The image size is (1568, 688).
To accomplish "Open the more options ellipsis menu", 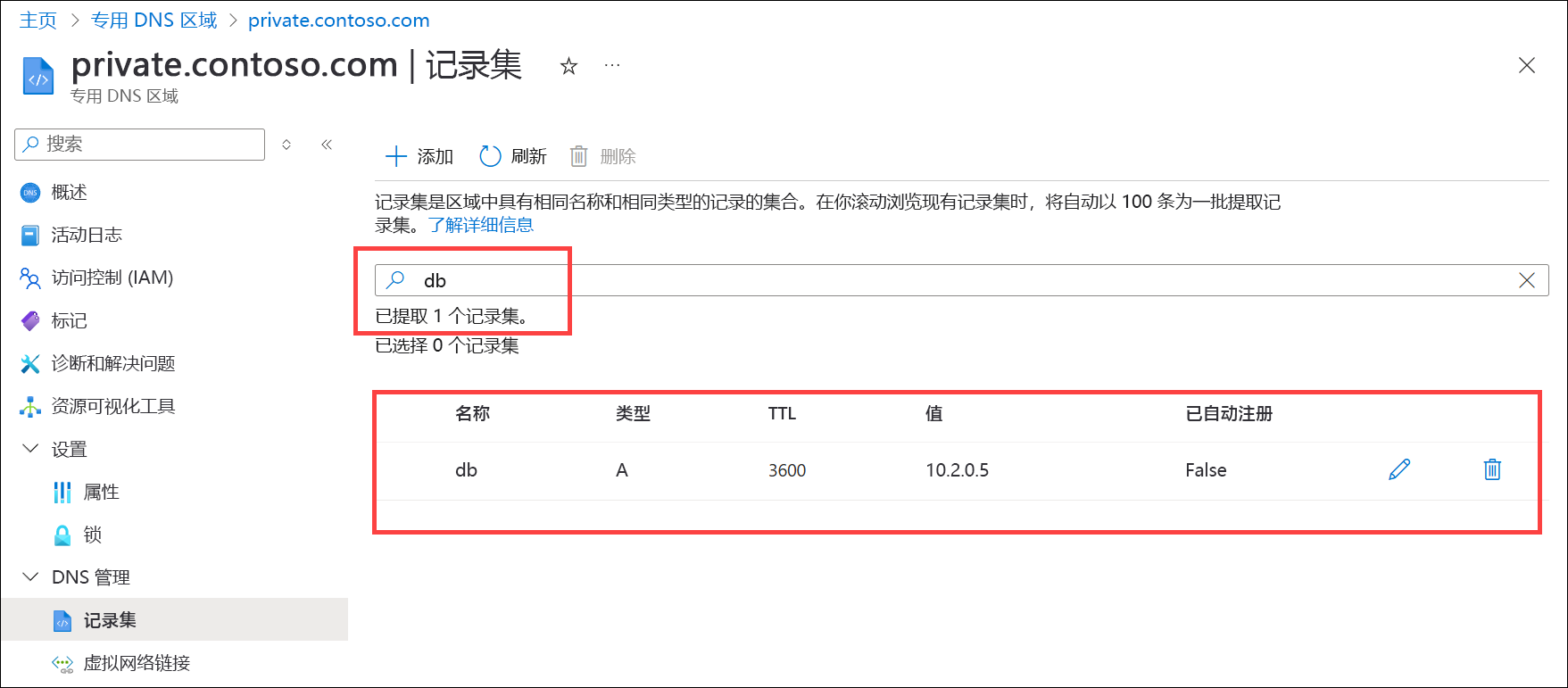I will (x=612, y=65).
